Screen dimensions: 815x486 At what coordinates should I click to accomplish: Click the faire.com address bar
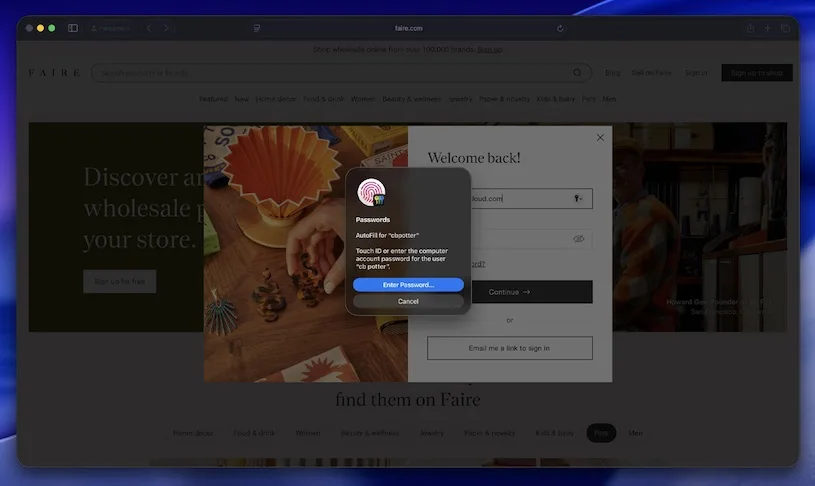click(409, 28)
